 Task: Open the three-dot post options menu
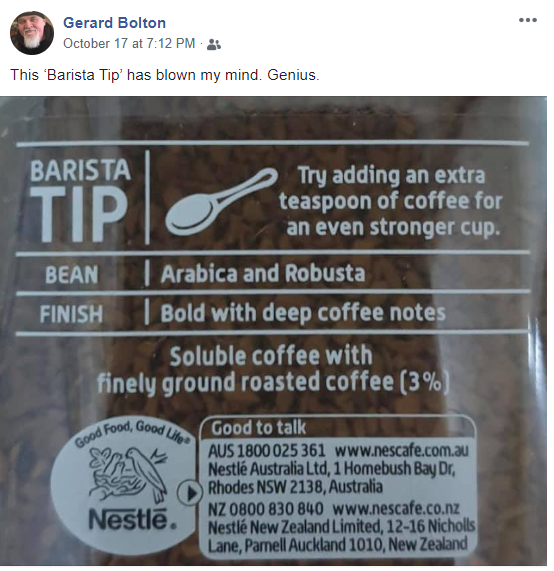pyautogui.click(x=527, y=20)
